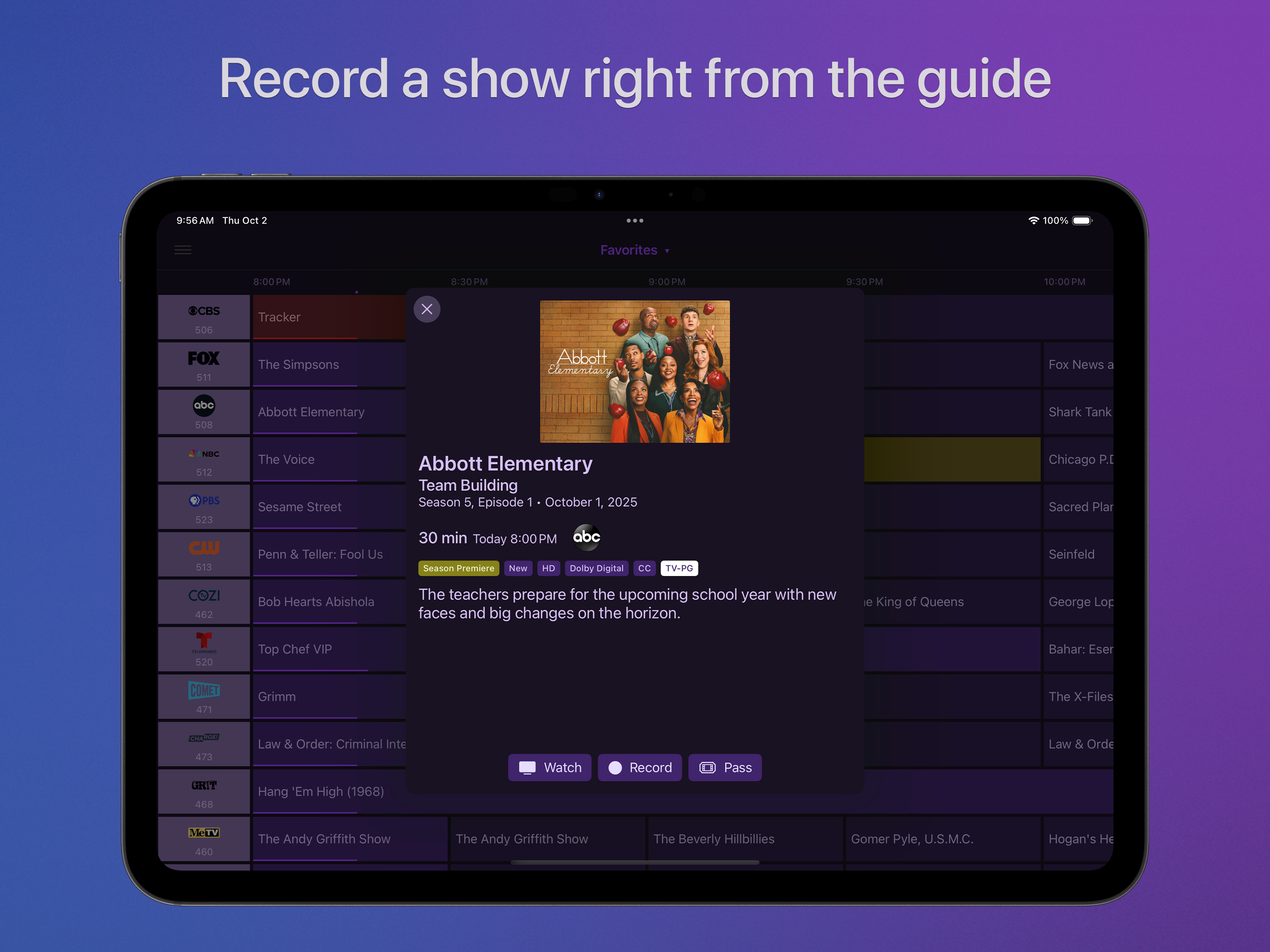Click the Abbott Elementary poster thumbnail
The height and width of the screenshot is (952, 1270).
pyautogui.click(x=635, y=371)
